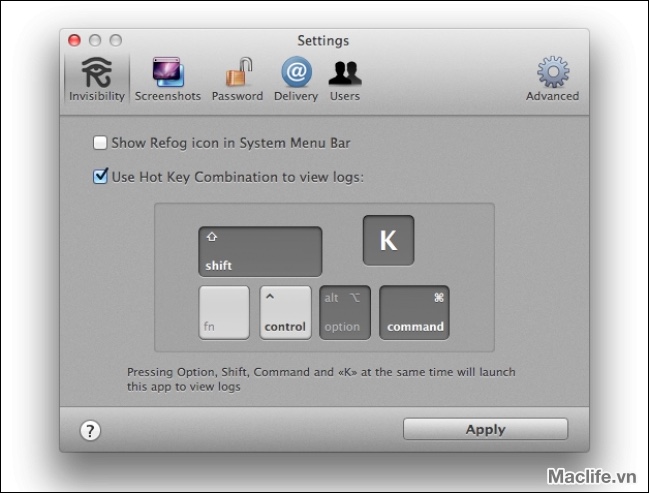Open the Delivery email tab
The width and height of the screenshot is (649, 493).
pyautogui.click(x=296, y=79)
